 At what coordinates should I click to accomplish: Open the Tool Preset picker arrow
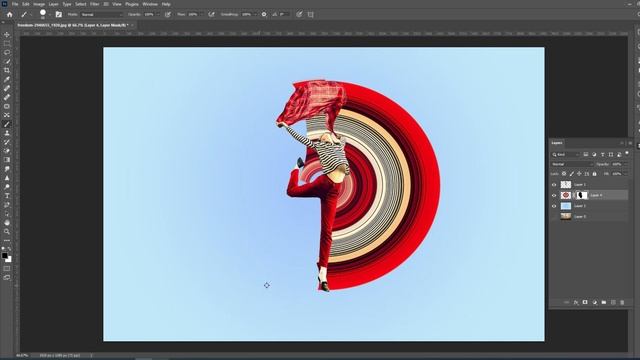tap(30, 15)
